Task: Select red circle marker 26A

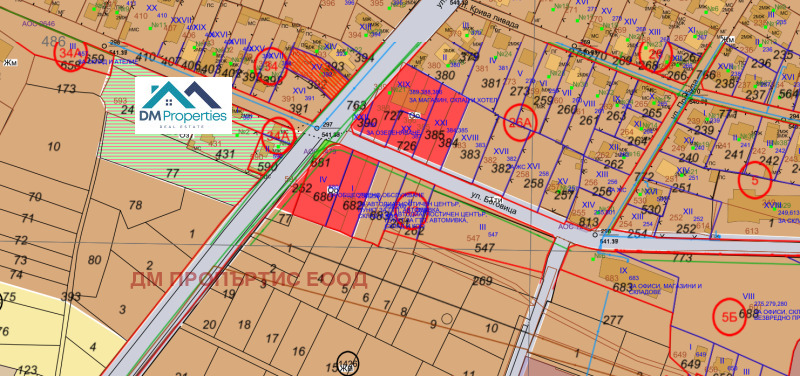Action: tap(521, 122)
